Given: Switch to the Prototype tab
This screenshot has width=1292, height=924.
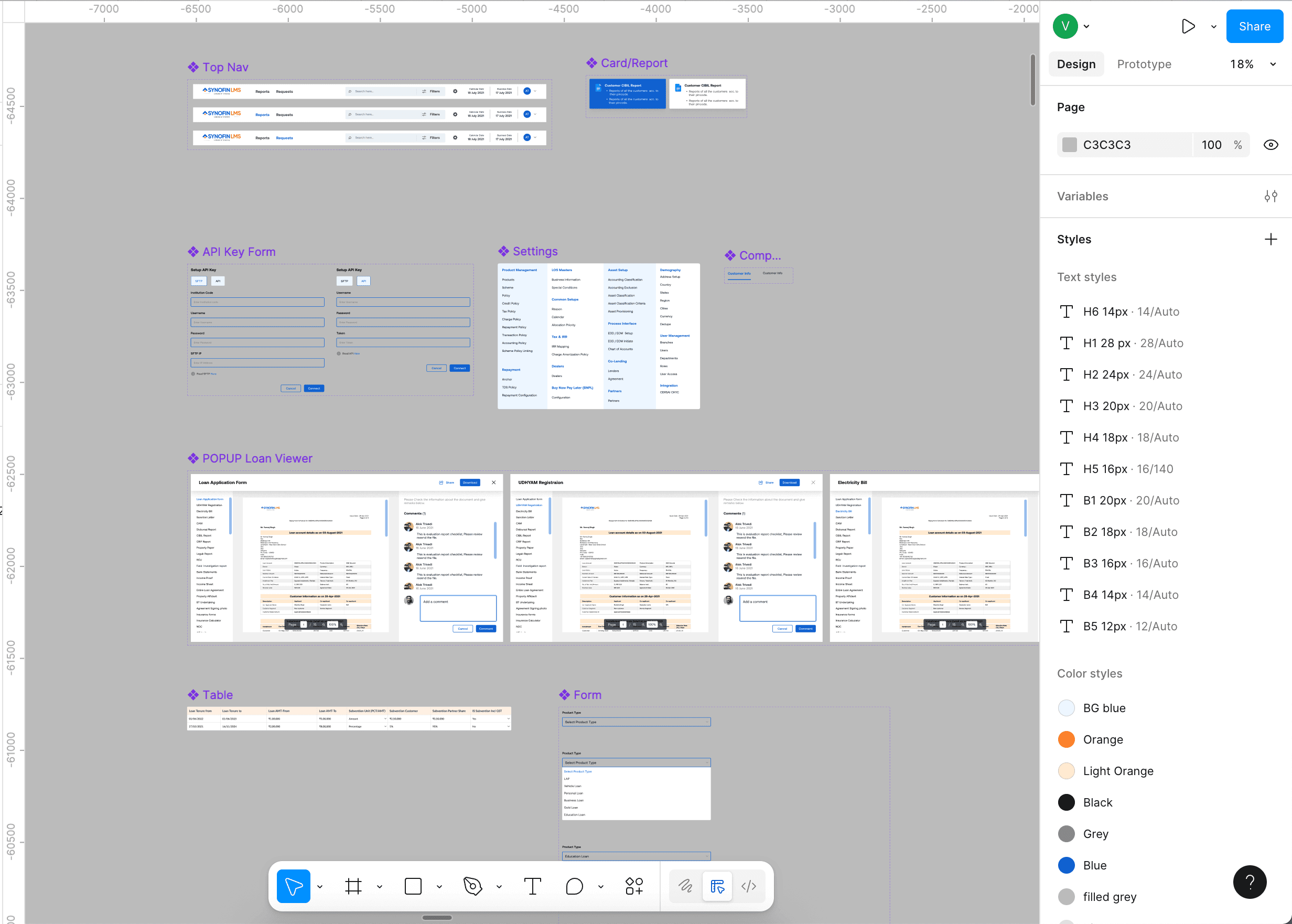Looking at the screenshot, I should coord(1144,65).
